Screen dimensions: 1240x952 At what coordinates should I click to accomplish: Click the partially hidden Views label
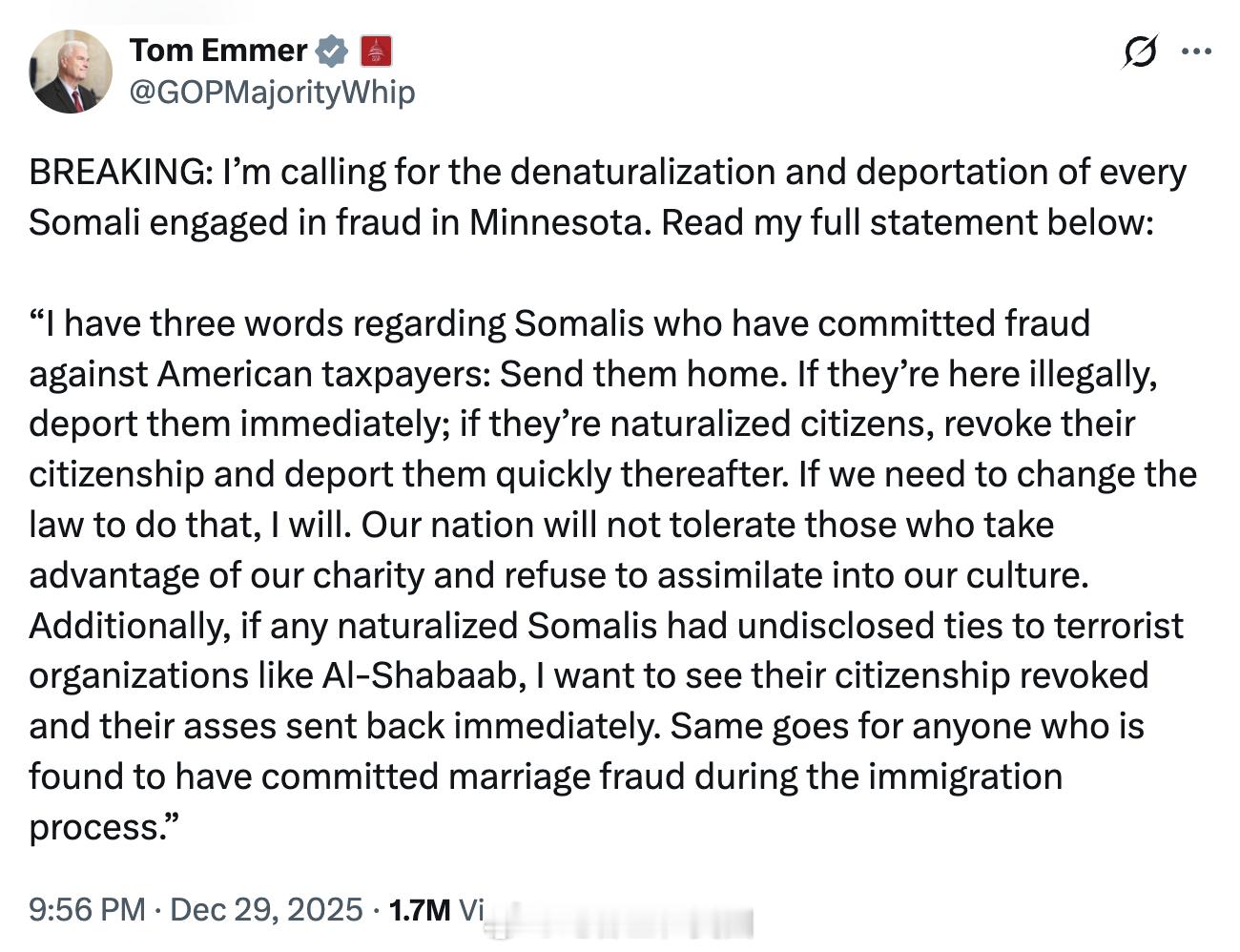[471, 909]
